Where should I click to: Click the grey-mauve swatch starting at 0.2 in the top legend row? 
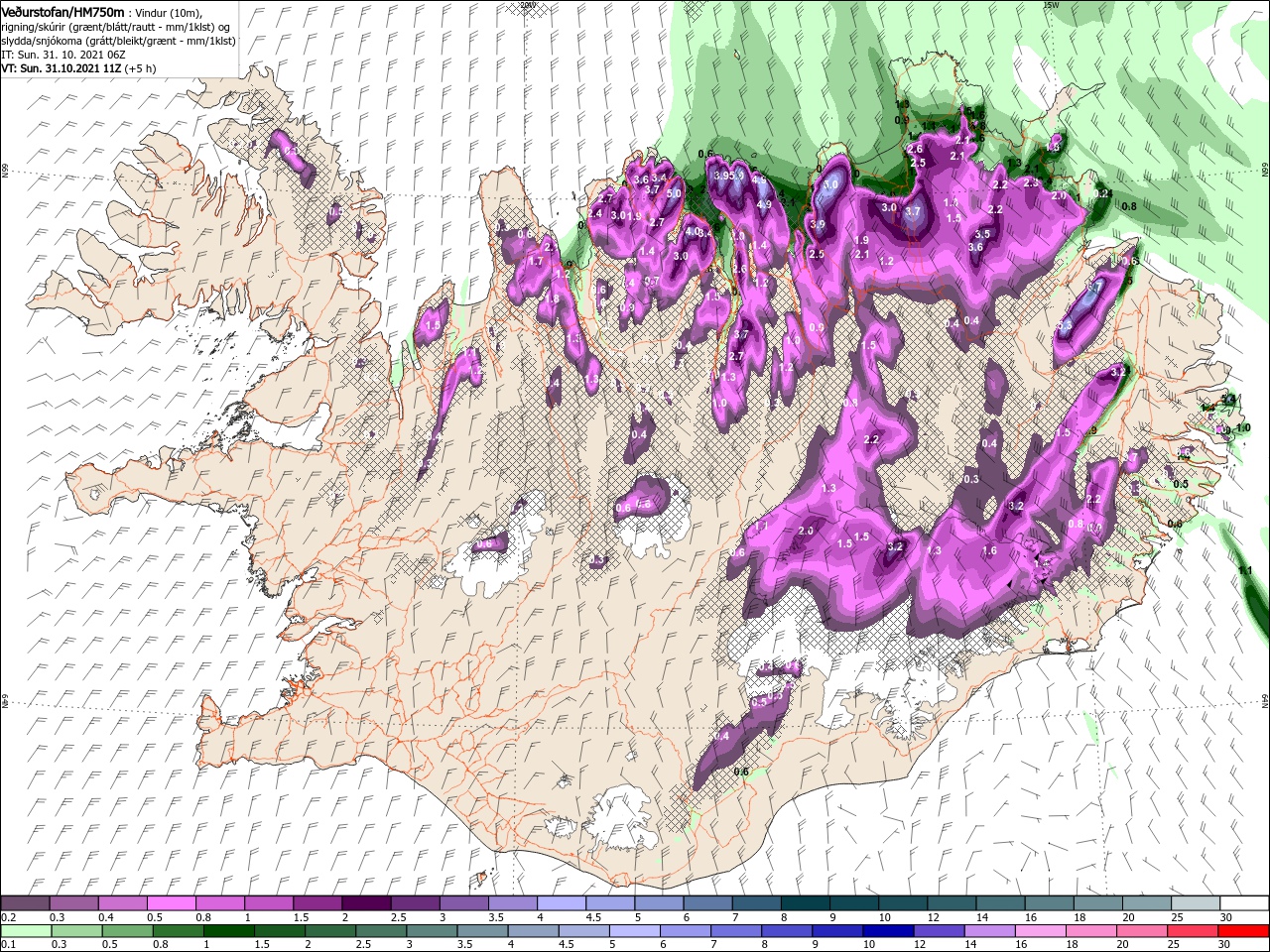point(25,903)
